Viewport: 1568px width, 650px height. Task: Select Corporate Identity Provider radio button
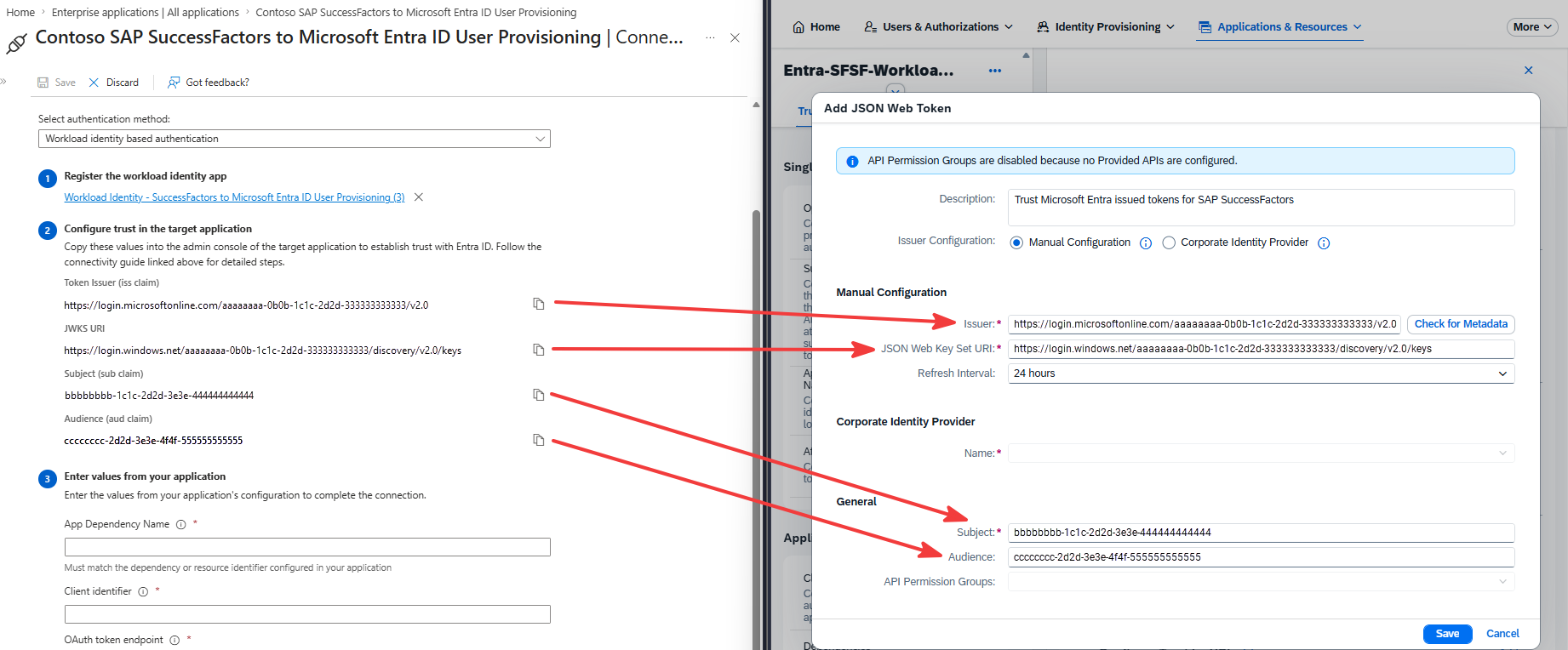tap(1169, 243)
